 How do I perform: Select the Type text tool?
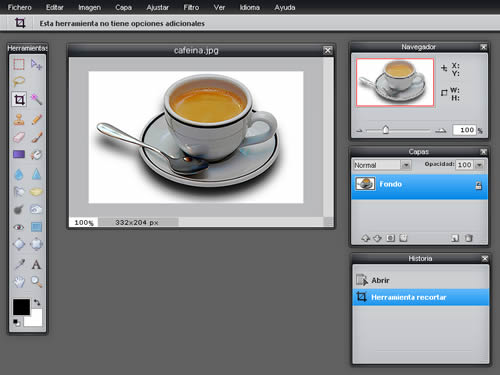pos(36,265)
